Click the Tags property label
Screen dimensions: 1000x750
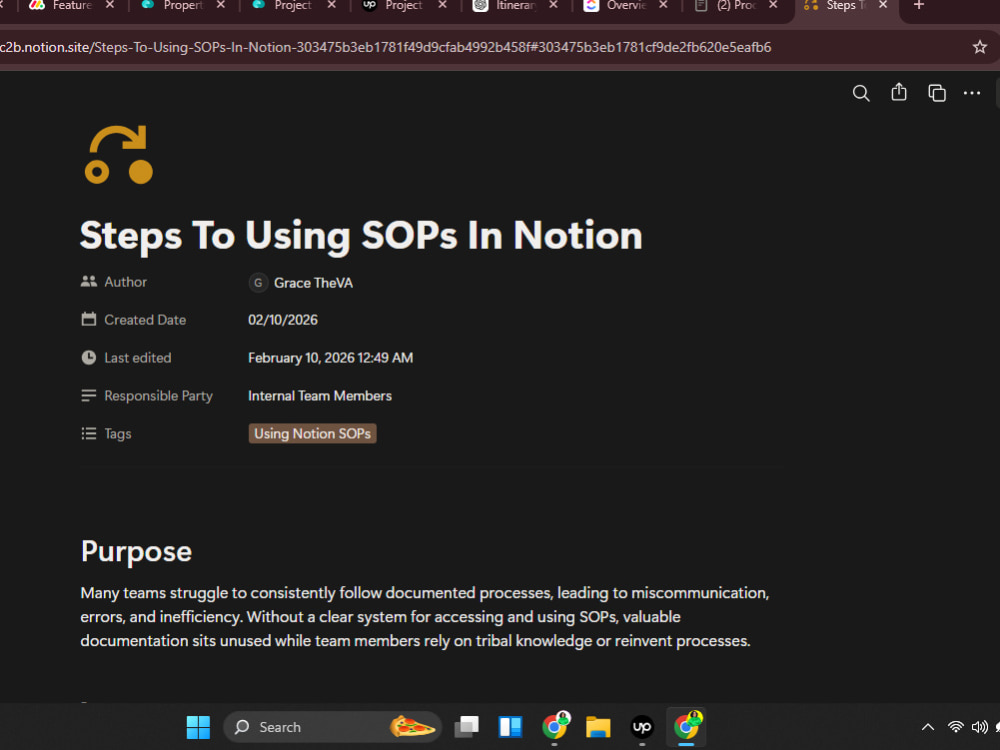[x=118, y=434]
